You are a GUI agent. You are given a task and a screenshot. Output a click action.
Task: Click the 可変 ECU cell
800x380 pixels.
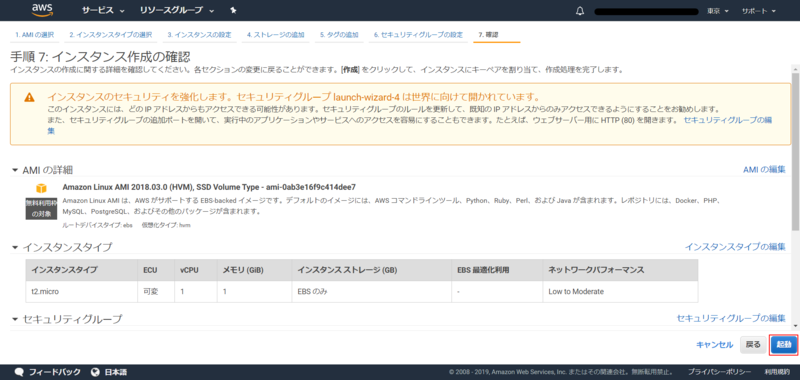(x=156, y=292)
